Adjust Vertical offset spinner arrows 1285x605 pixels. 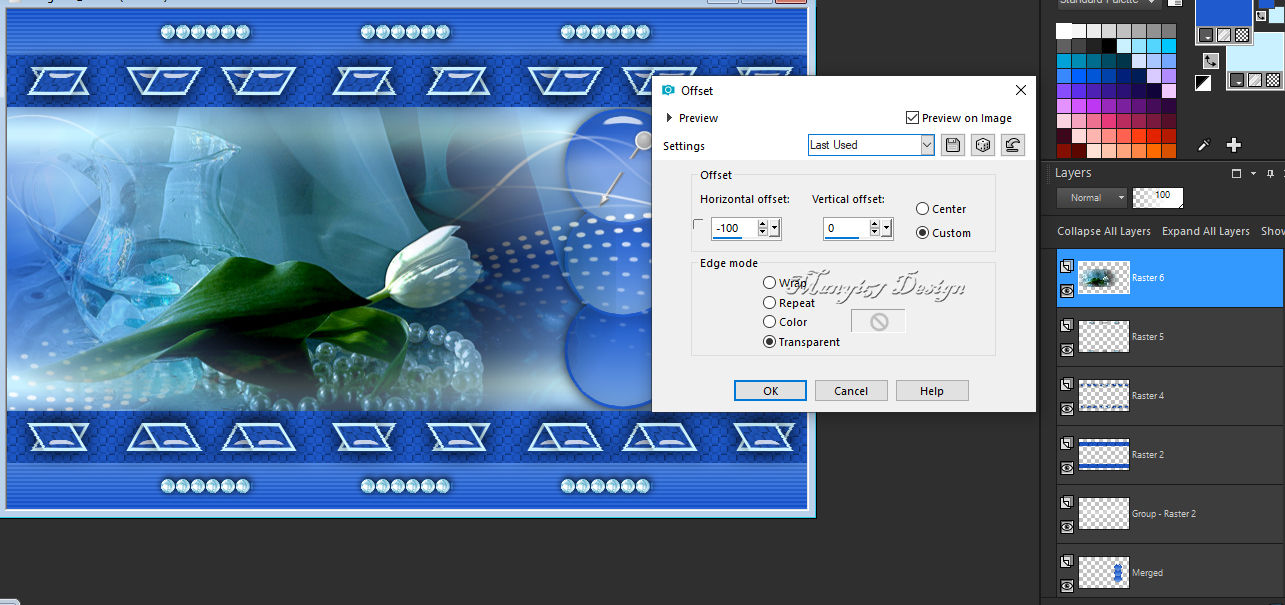(x=875, y=229)
